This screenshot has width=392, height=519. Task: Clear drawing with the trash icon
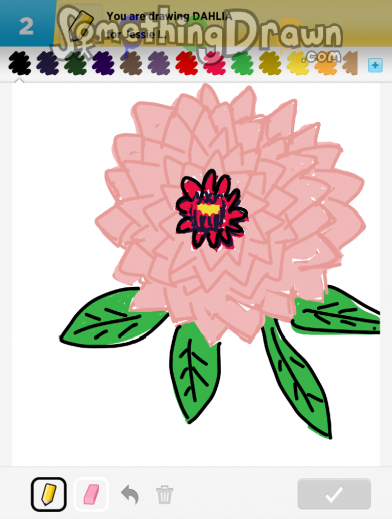click(x=165, y=495)
